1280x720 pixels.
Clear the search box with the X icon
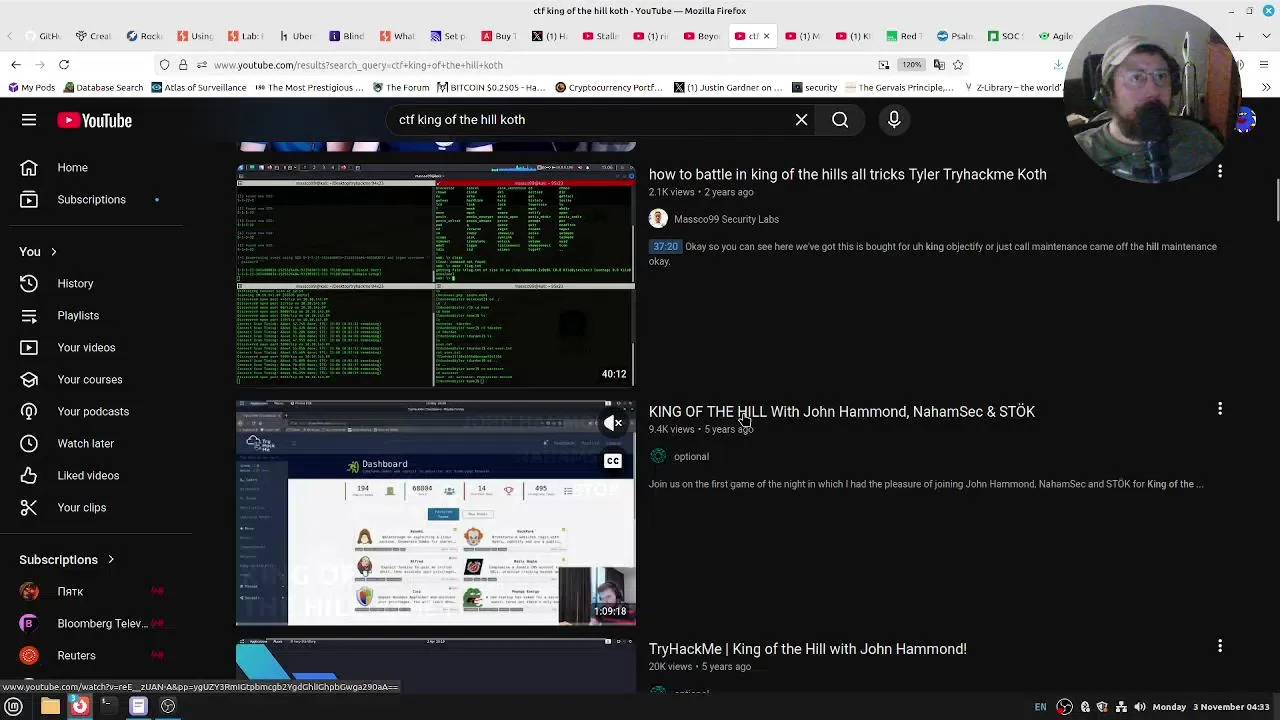point(801,120)
